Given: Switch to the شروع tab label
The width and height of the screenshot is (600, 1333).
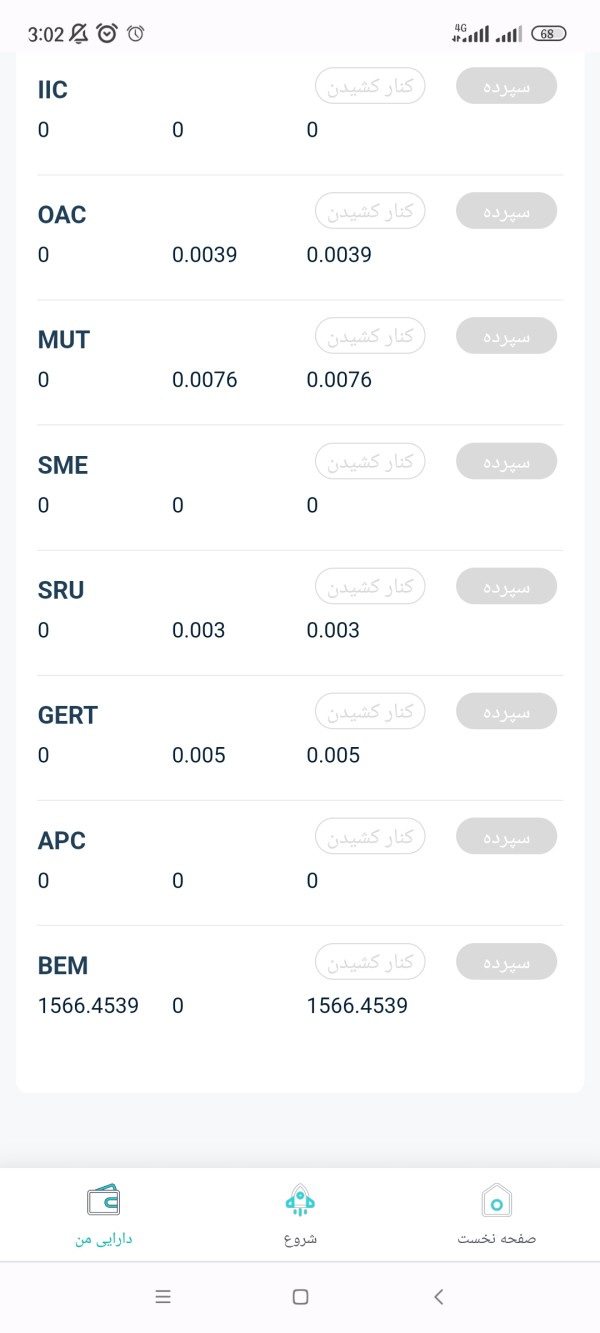Looking at the screenshot, I should point(300,1239).
